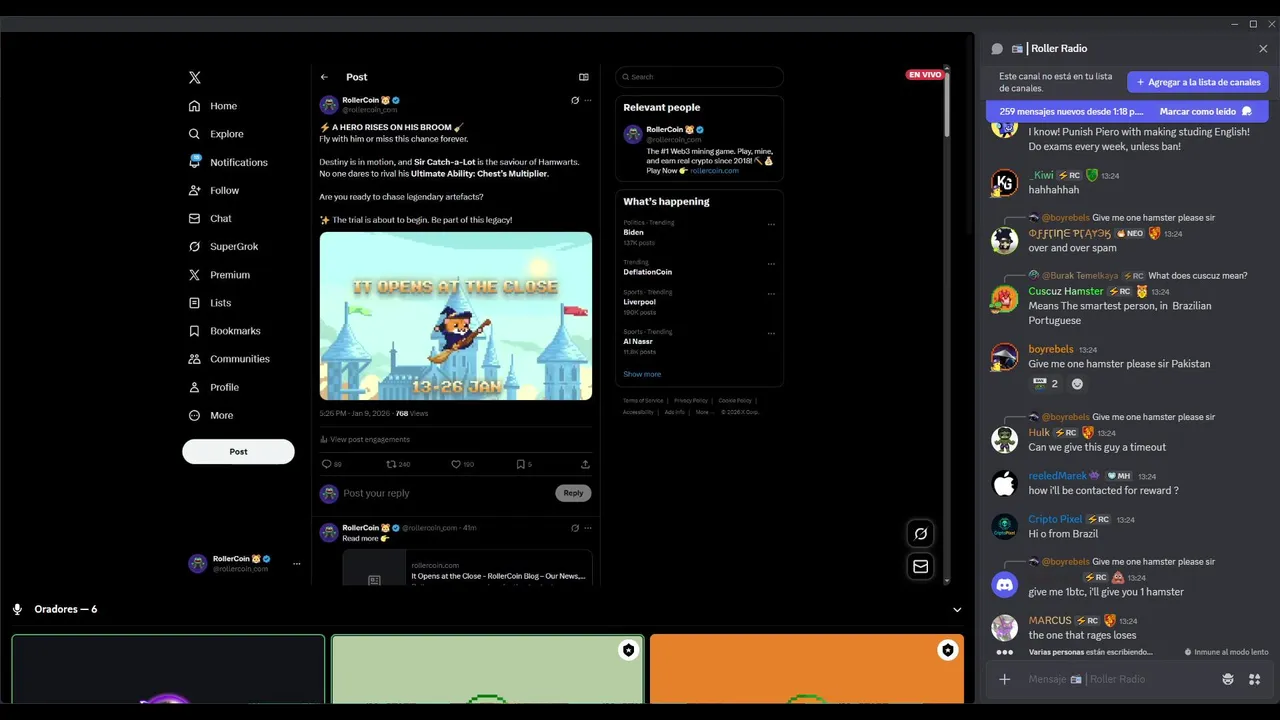The width and height of the screenshot is (1280, 720).
Task: Open three-dot menu on 'Read more' reply
Action: [x=588, y=528]
